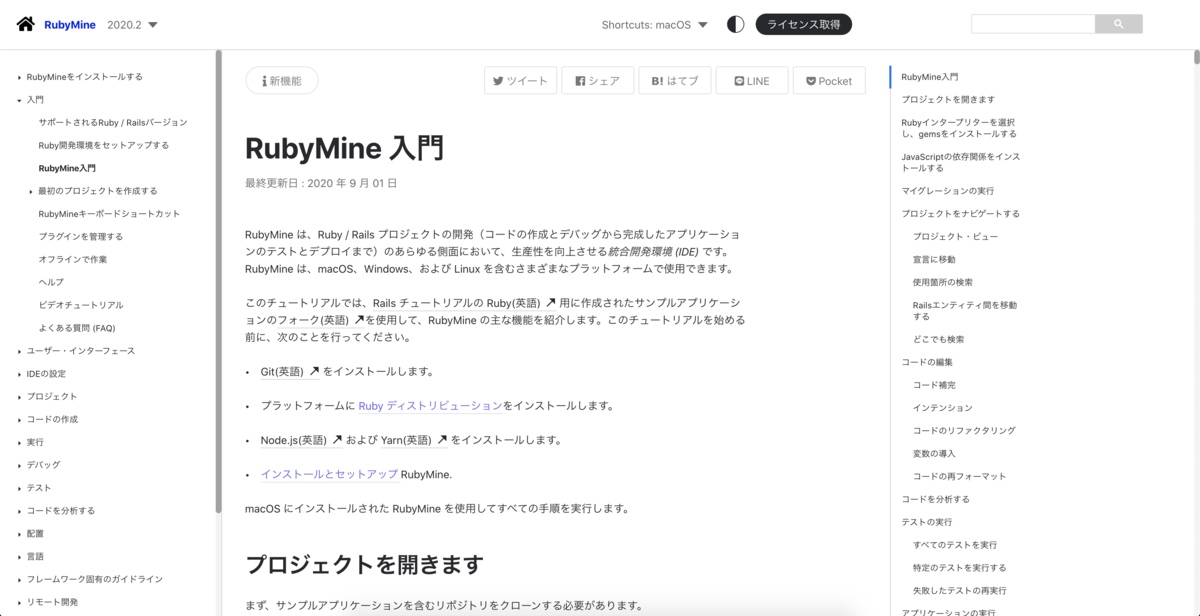Jump to テストの実行 in contents
The width and height of the screenshot is (1200, 616).
927,522
